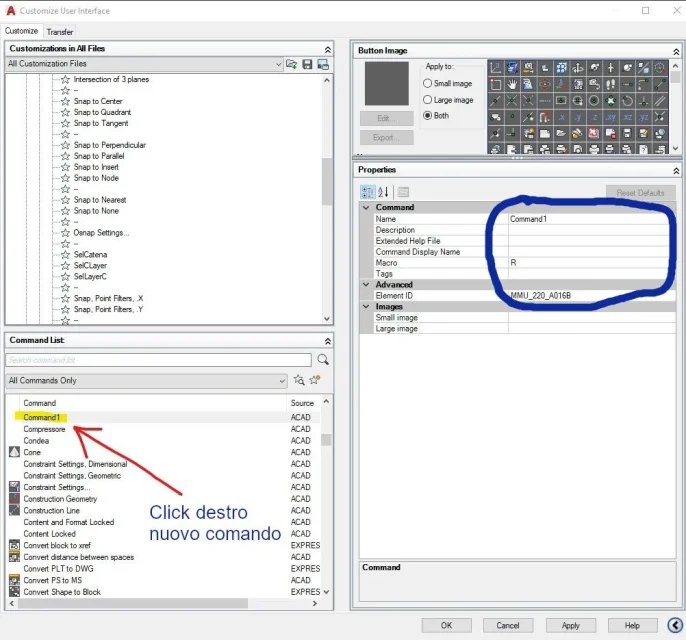Sort Properties alphabetically
Screen dimensions: 686x640
[x=383, y=192]
